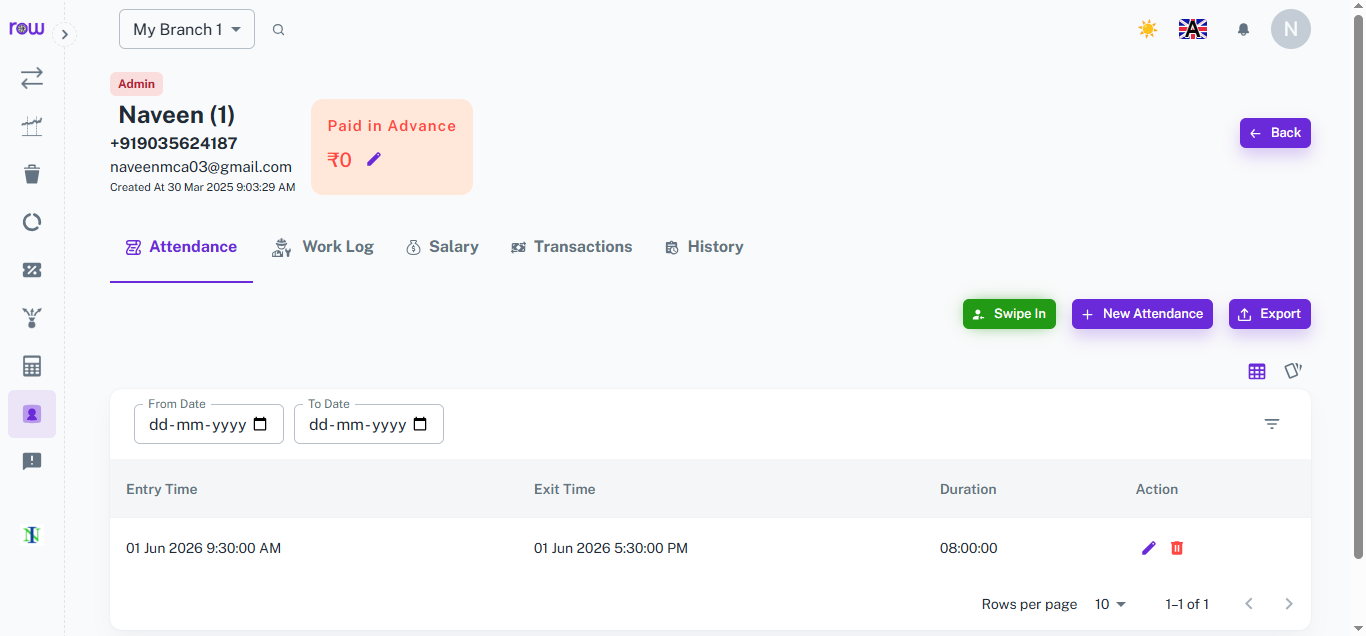Viewport: 1366px width, 636px height.
Task: Go to the previous page
Action: 1249,604
